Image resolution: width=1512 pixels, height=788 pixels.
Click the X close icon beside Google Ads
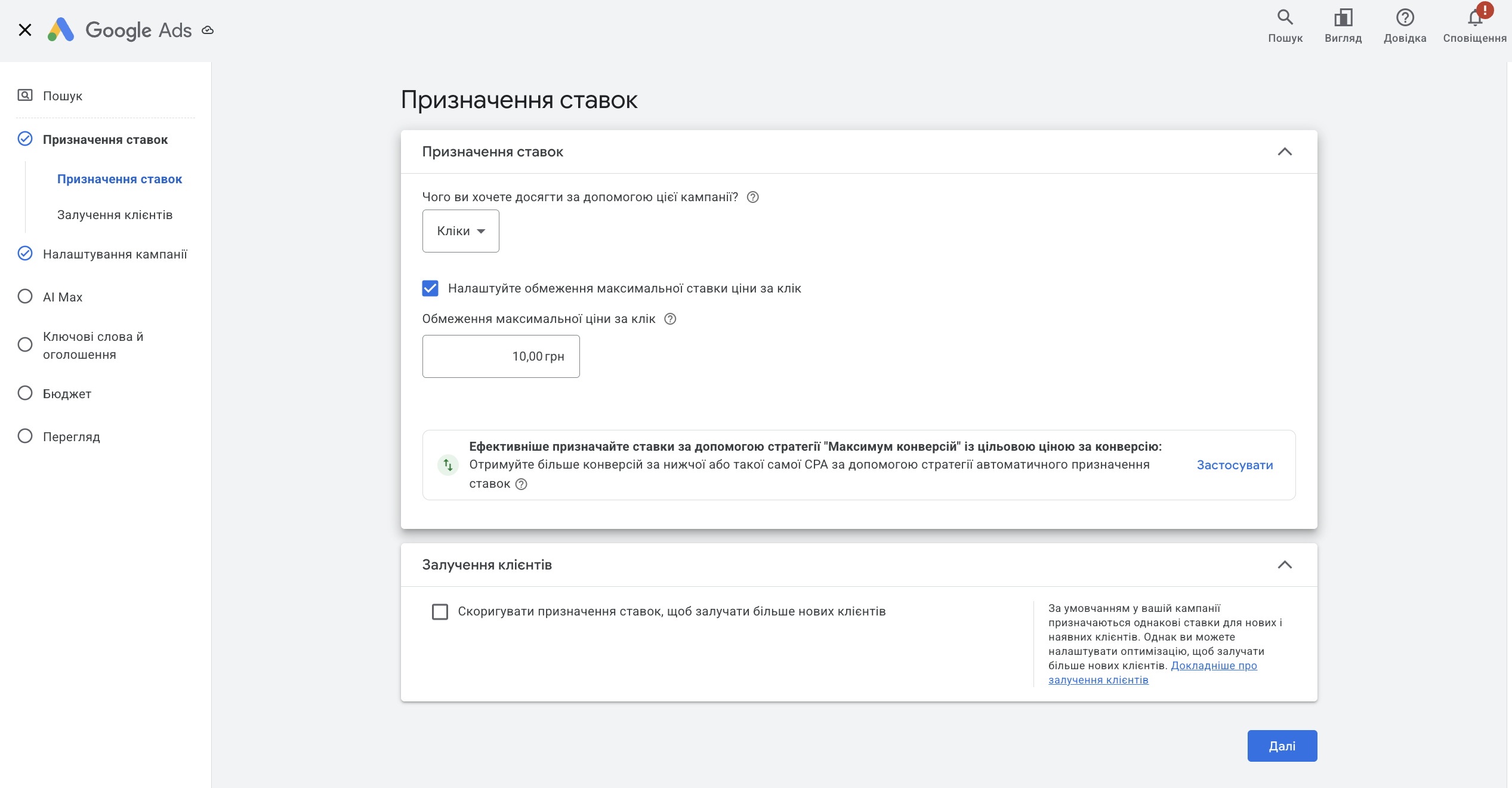[x=24, y=30]
